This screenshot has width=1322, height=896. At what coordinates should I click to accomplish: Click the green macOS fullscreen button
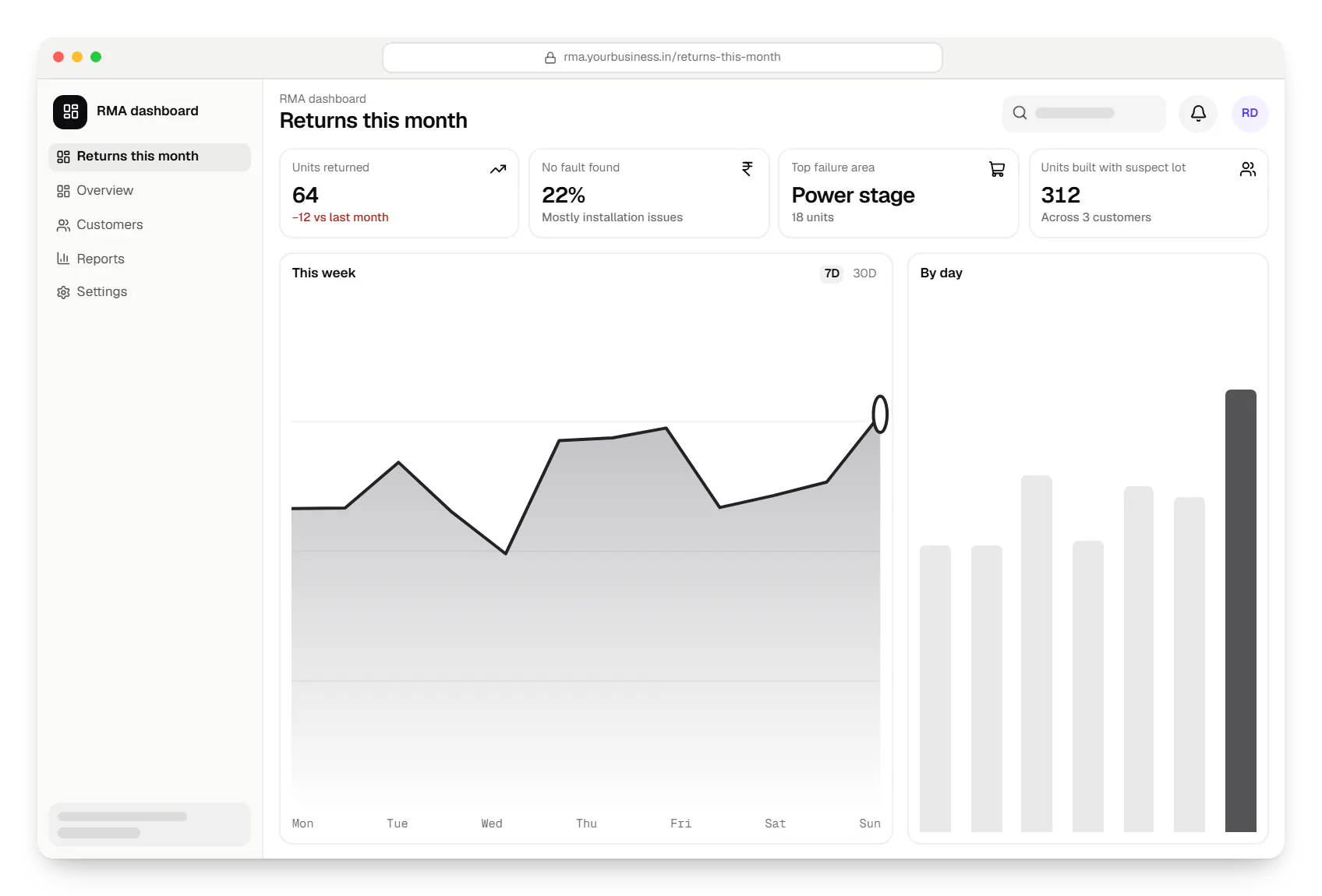(96, 57)
